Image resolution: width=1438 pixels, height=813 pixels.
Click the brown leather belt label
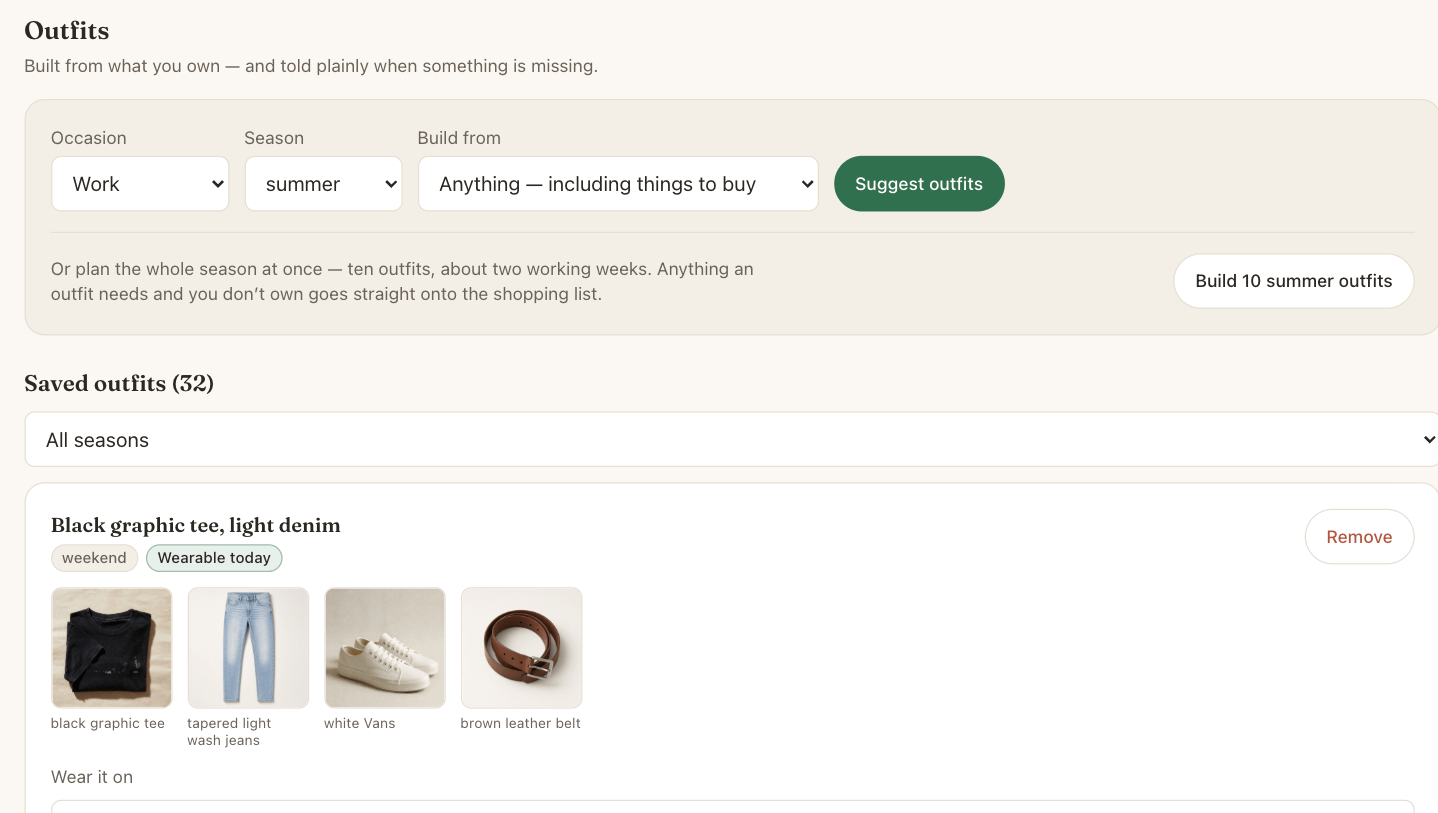click(520, 723)
